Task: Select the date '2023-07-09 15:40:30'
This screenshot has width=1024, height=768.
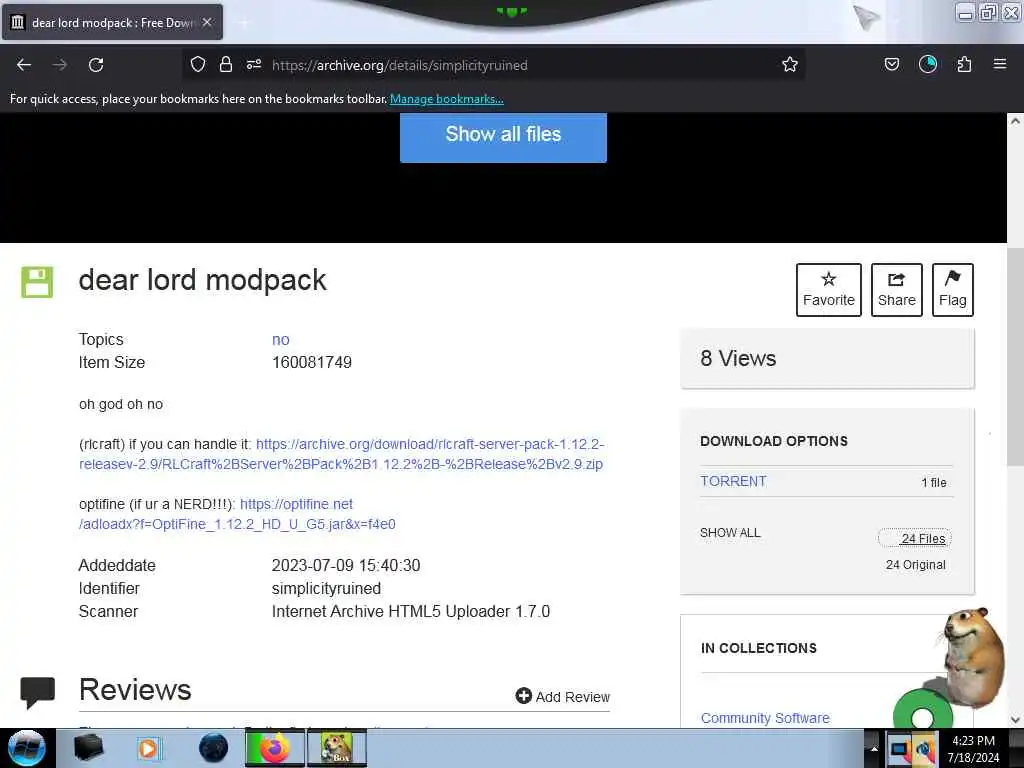Action: [x=345, y=566]
